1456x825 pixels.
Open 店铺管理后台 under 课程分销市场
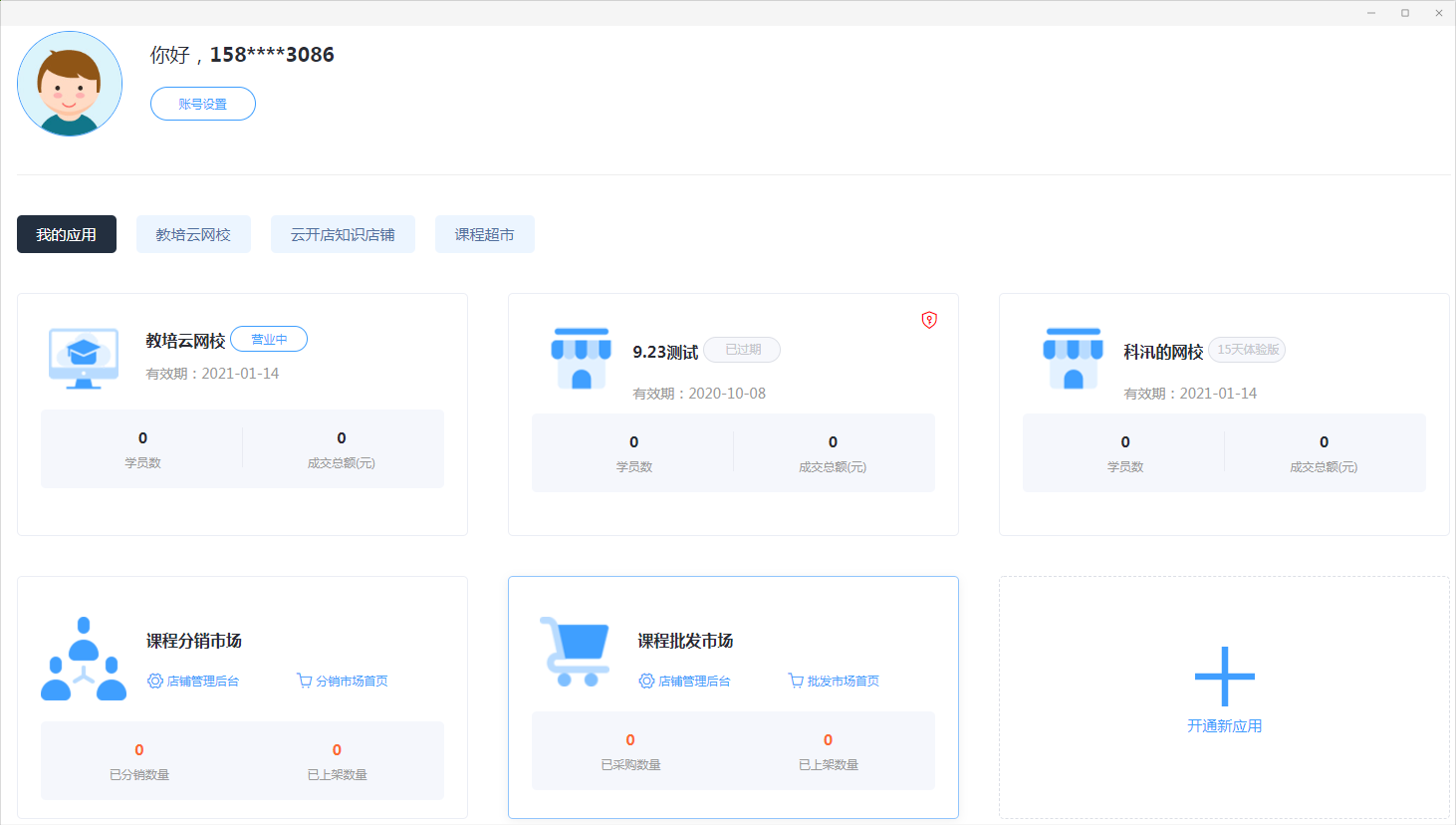click(193, 682)
